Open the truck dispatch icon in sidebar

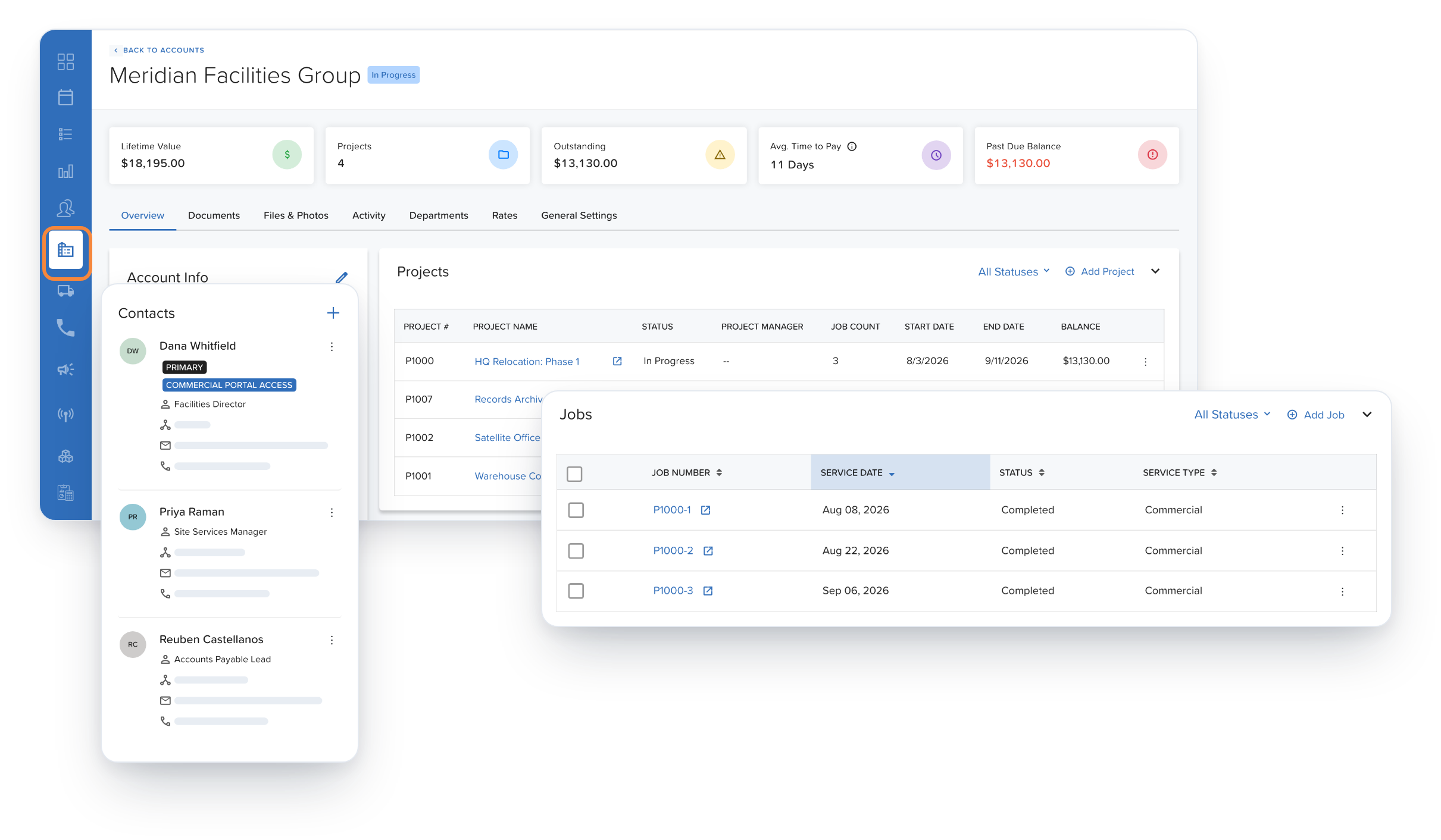65,291
